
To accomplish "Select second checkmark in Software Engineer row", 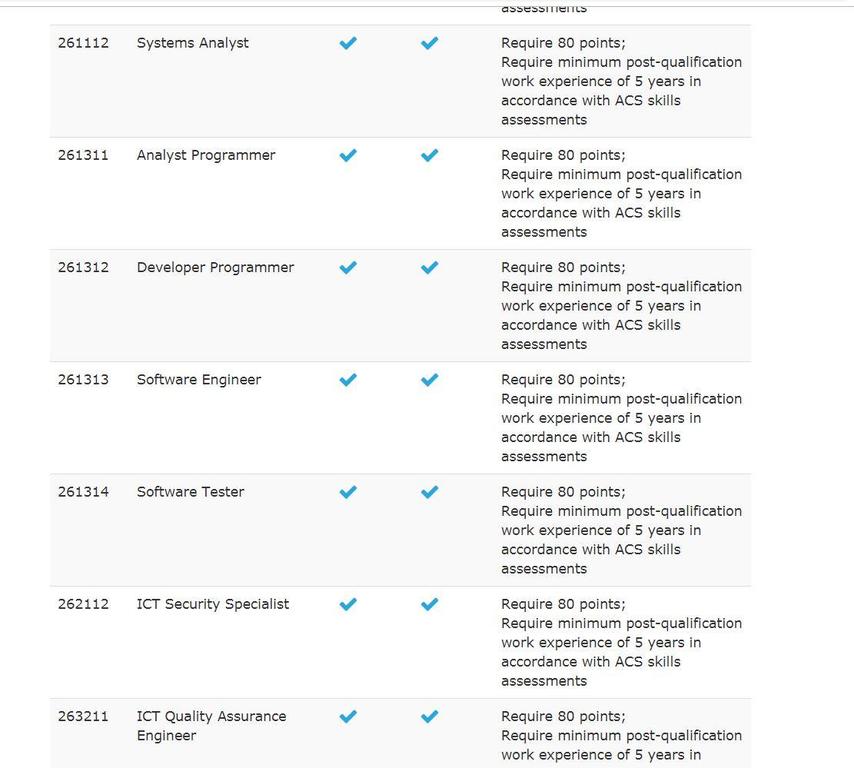I will tap(429, 380).
